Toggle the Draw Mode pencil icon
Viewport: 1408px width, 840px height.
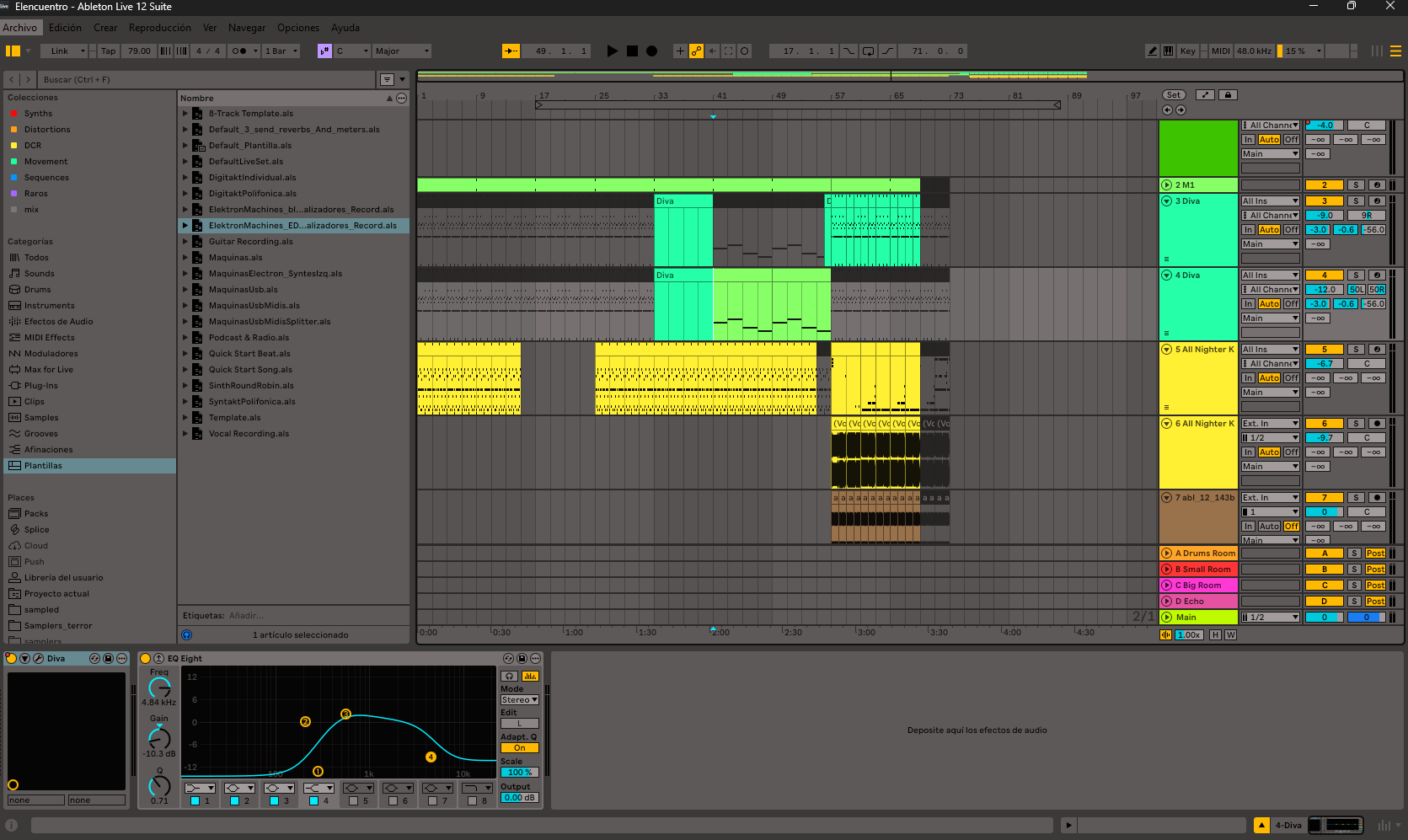(x=1152, y=51)
